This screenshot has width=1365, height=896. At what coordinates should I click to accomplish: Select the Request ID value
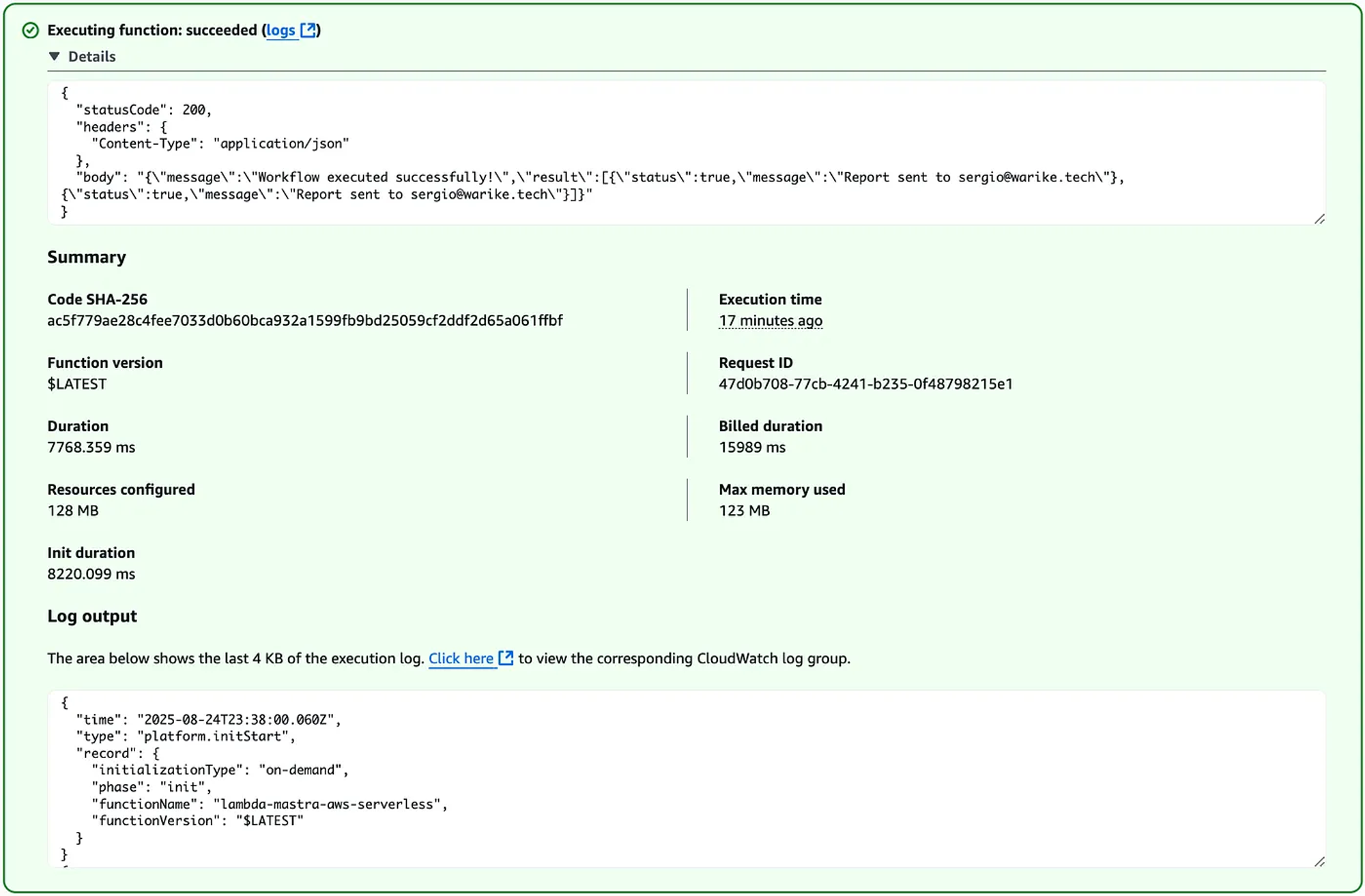click(x=865, y=384)
